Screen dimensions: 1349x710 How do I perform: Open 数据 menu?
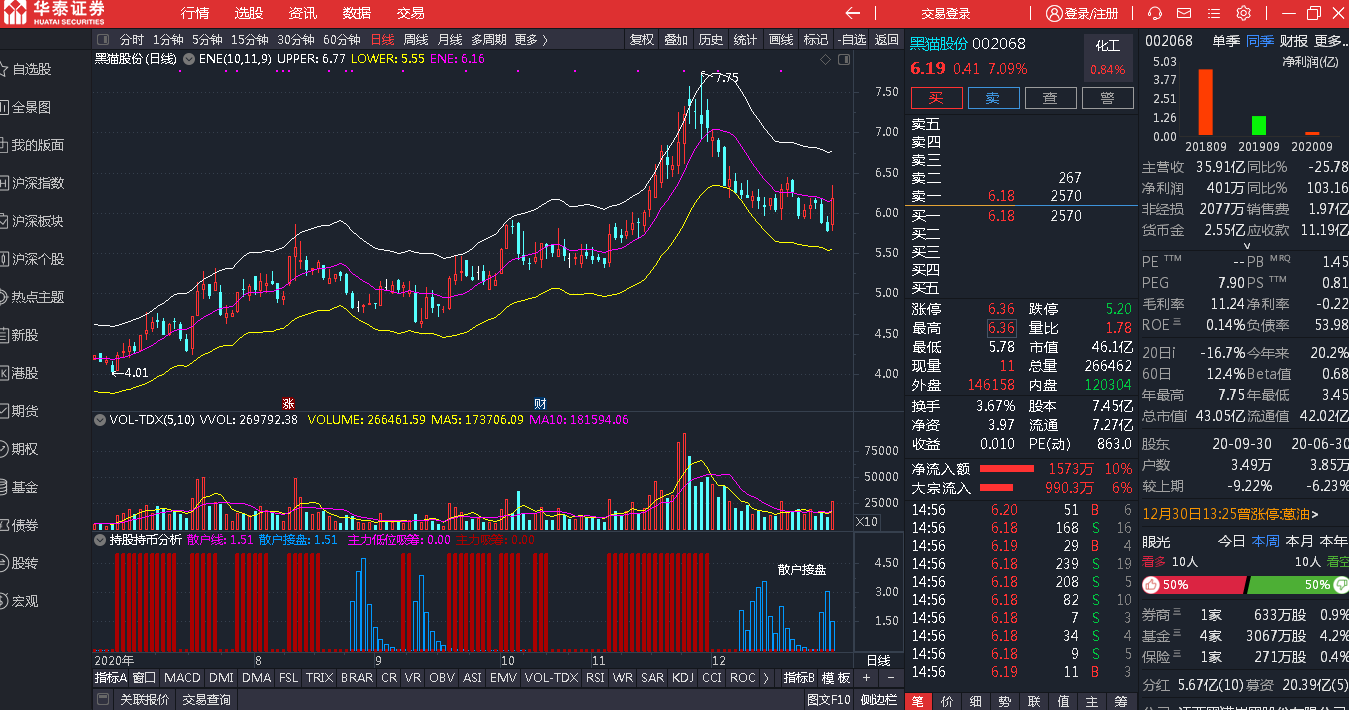tap(356, 13)
